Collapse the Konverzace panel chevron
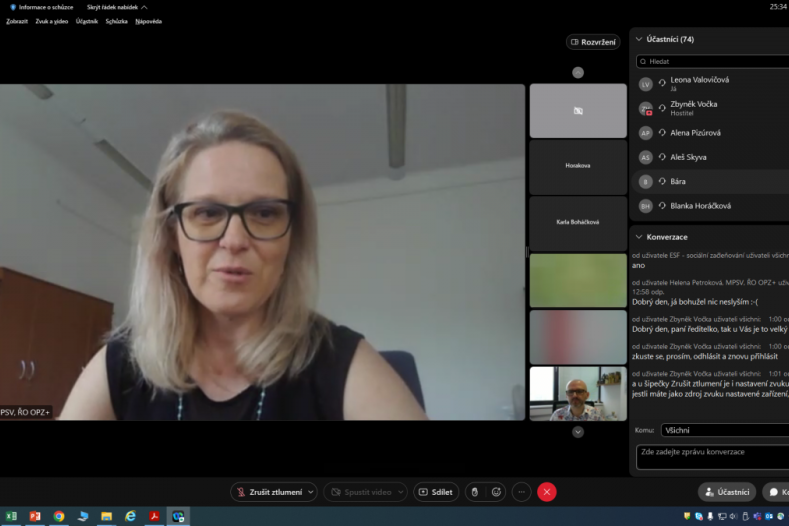The height and width of the screenshot is (526, 789). (639, 237)
